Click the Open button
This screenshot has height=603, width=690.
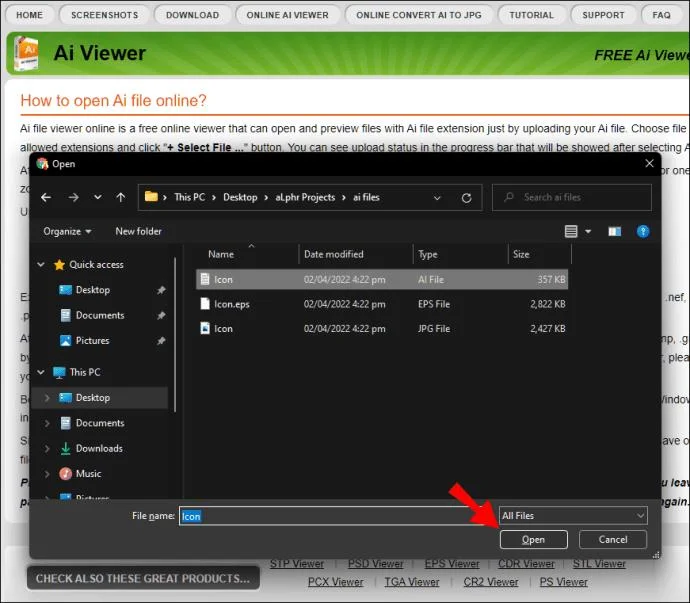coord(533,540)
